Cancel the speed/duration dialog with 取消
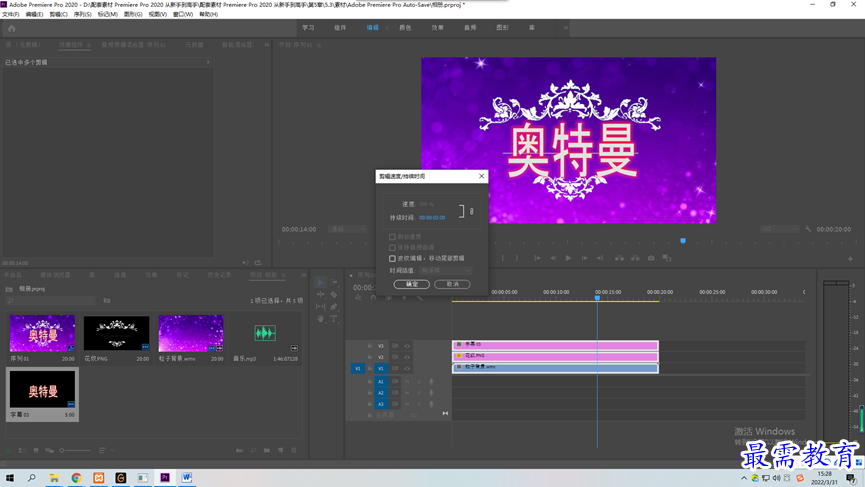 coord(452,284)
